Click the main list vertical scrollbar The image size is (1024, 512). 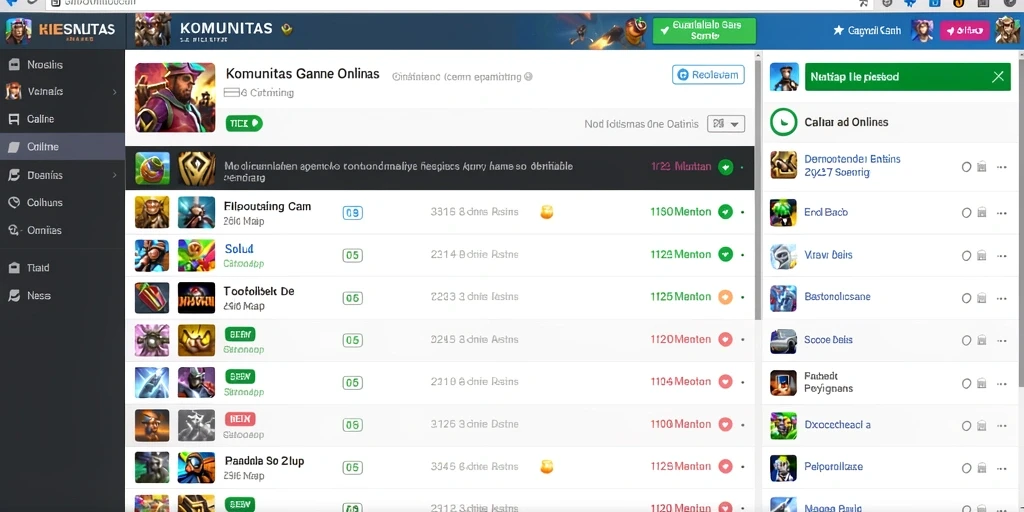(758, 189)
